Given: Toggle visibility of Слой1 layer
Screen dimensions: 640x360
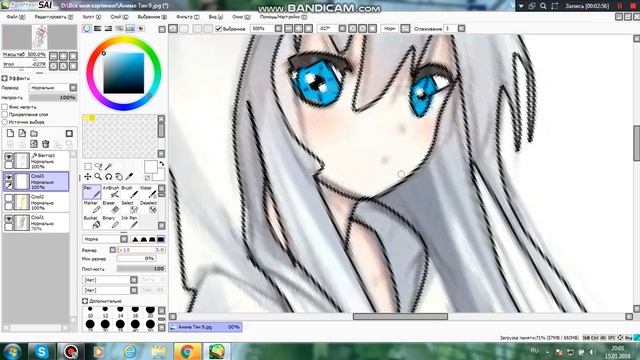Looking at the screenshot, I should point(8,219).
